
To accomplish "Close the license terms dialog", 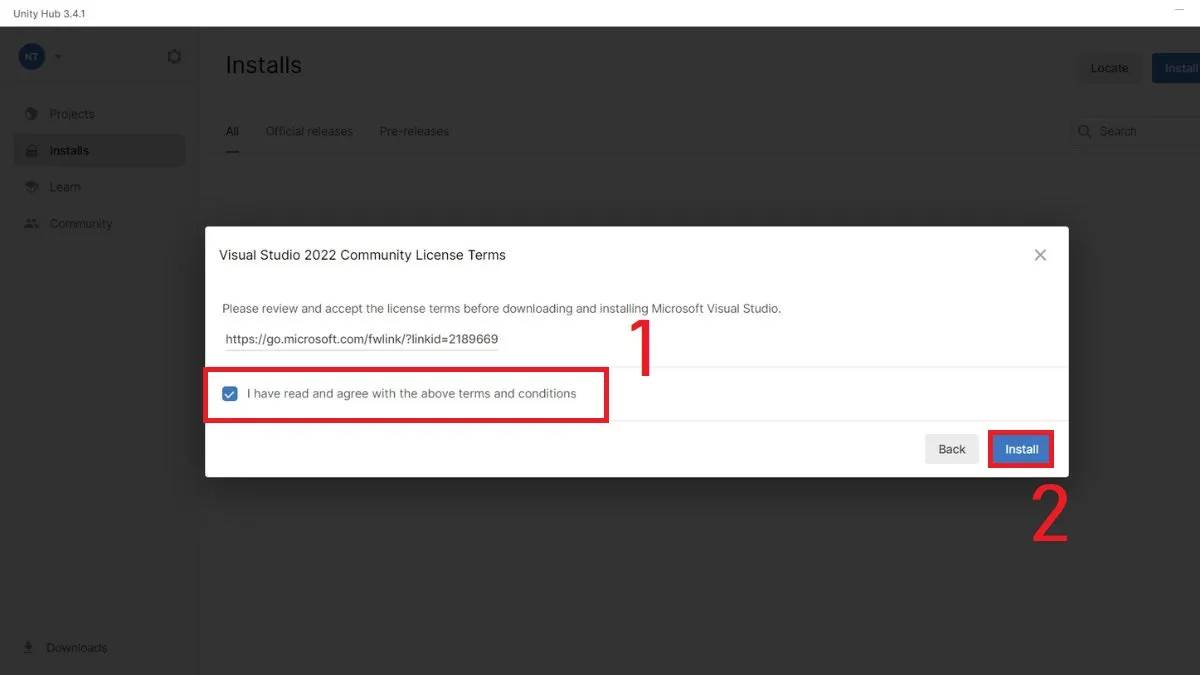I will tap(1040, 255).
